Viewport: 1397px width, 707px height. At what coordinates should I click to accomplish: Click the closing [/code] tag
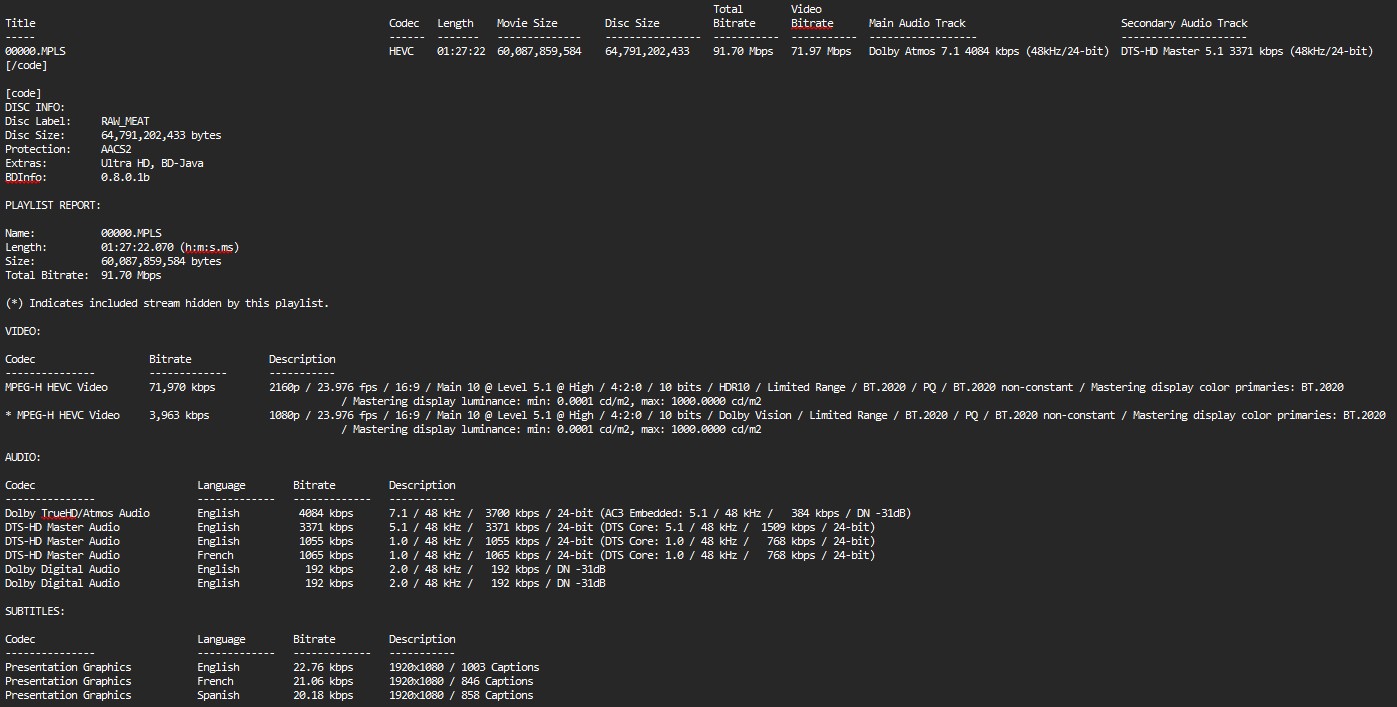pyautogui.click(x=26, y=65)
